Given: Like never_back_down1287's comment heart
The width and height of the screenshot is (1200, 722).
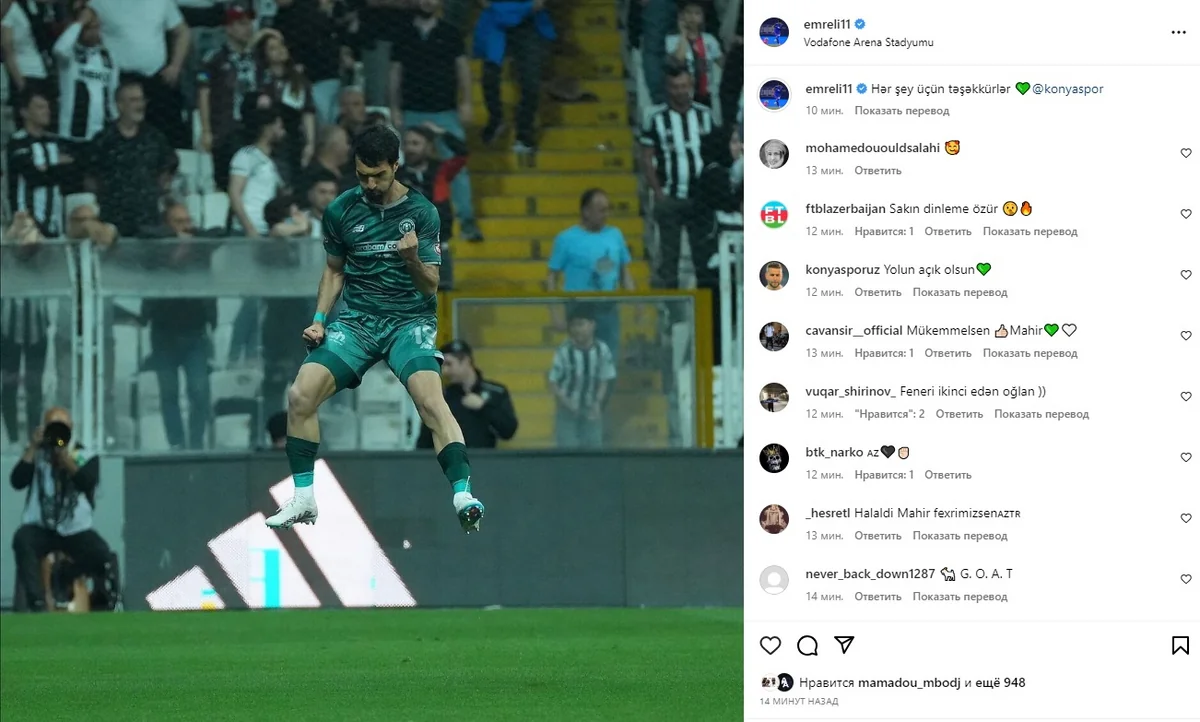Looking at the screenshot, I should click(x=1186, y=579).
